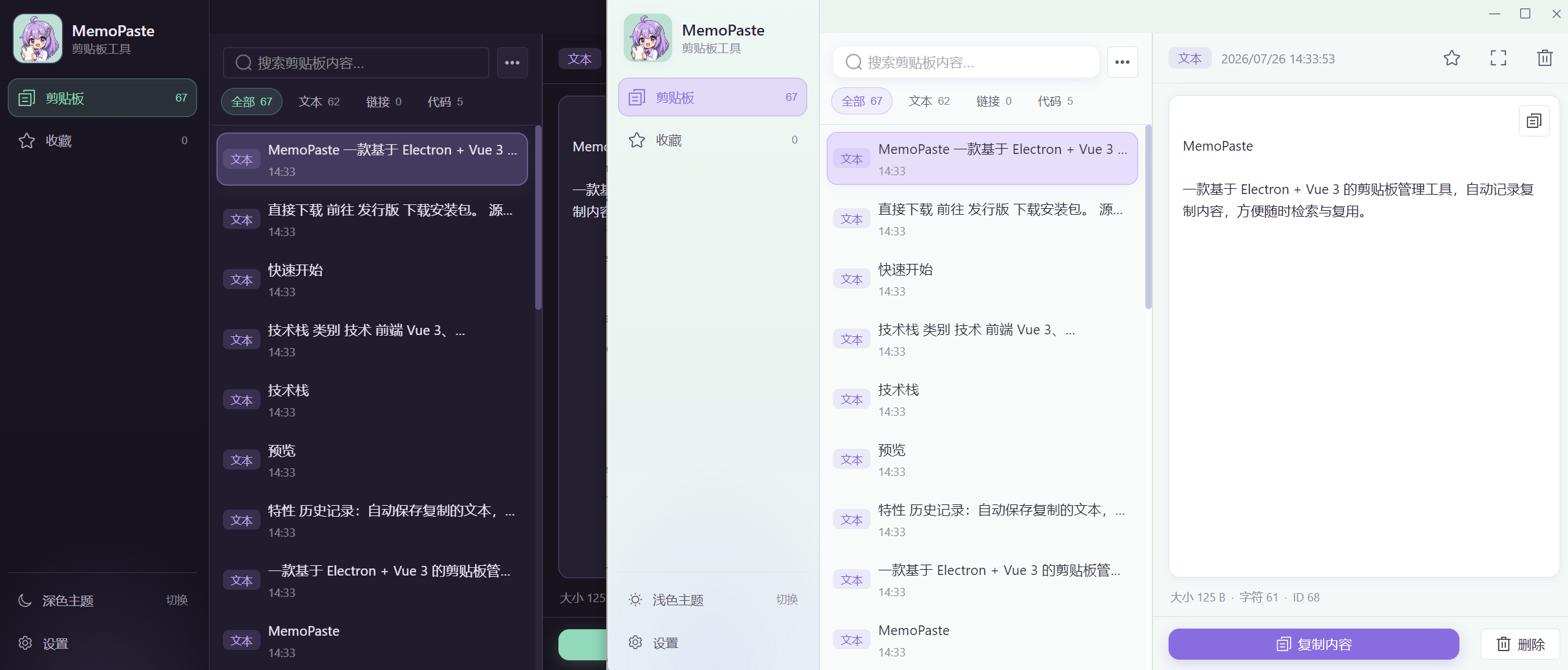Click MemoPaste avatar logo in dark window

[x=37, y=39]
